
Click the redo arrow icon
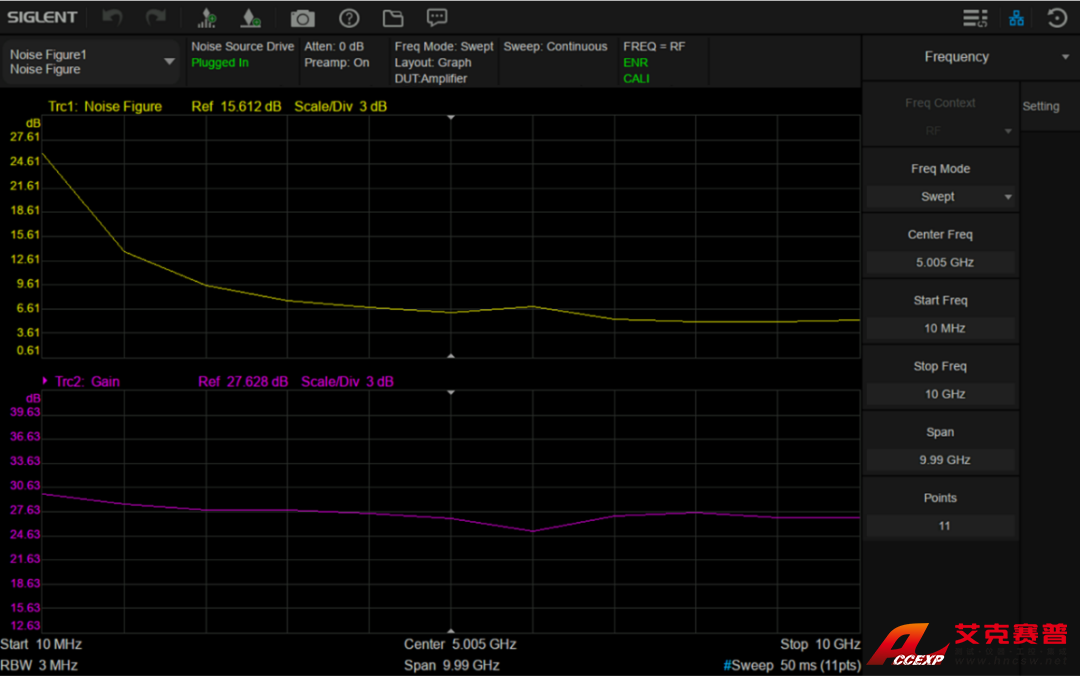[155, 18]
